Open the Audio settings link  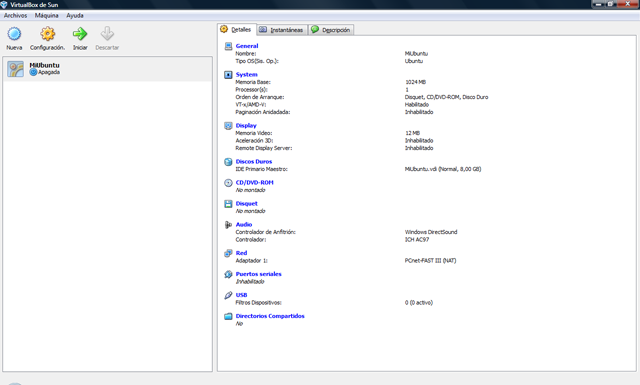(x=244, y=225)
